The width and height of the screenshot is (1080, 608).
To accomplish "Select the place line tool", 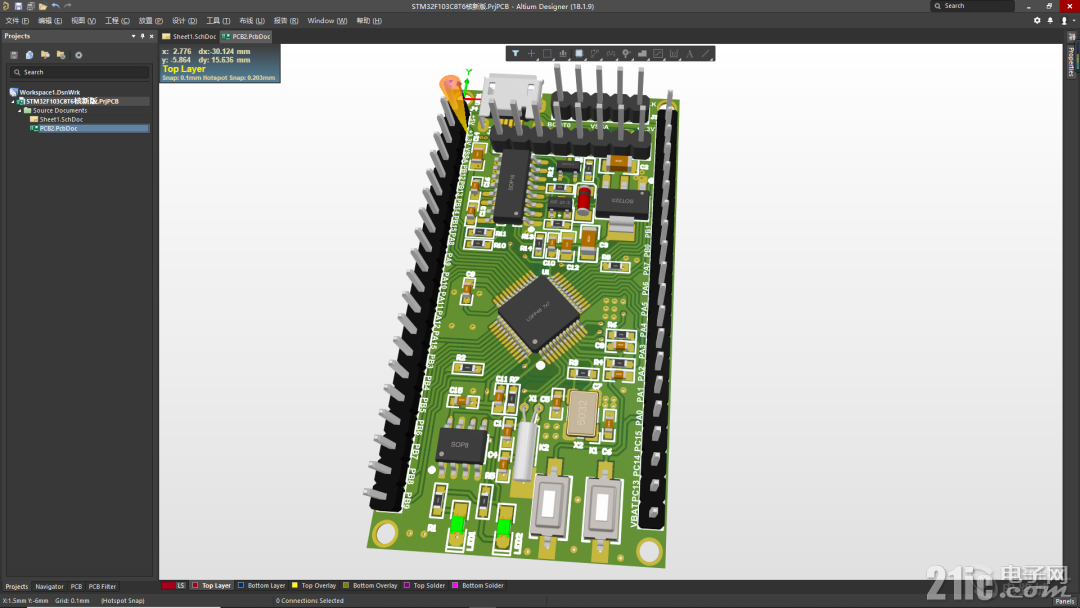I will coord(705,53).
